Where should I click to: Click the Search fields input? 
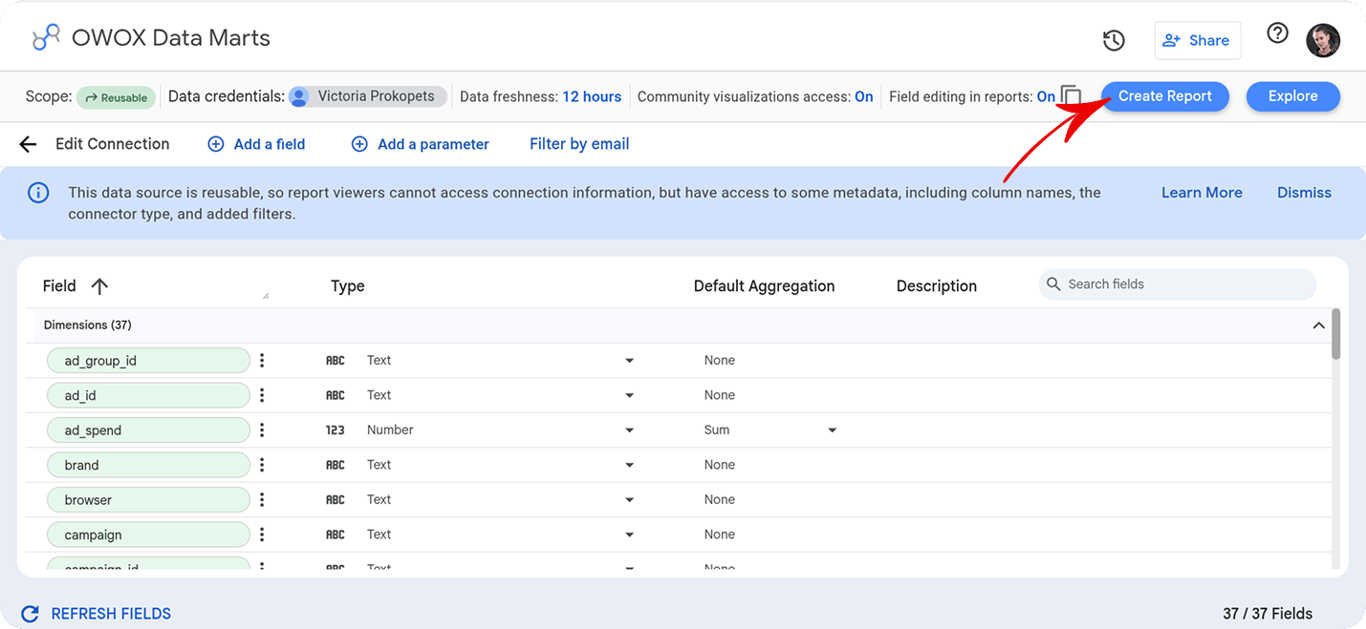1177,284
